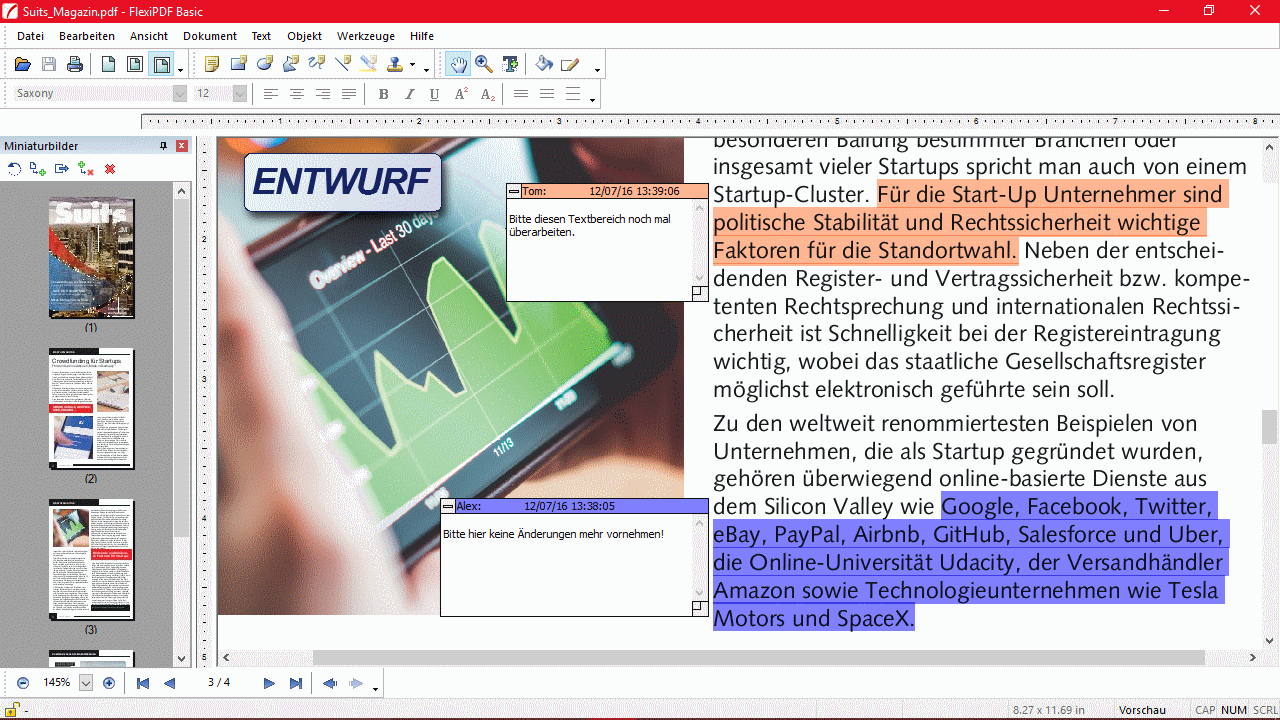Toggle bold text formatting
This screenshot has height=720, width=1280.
point(383,94)
